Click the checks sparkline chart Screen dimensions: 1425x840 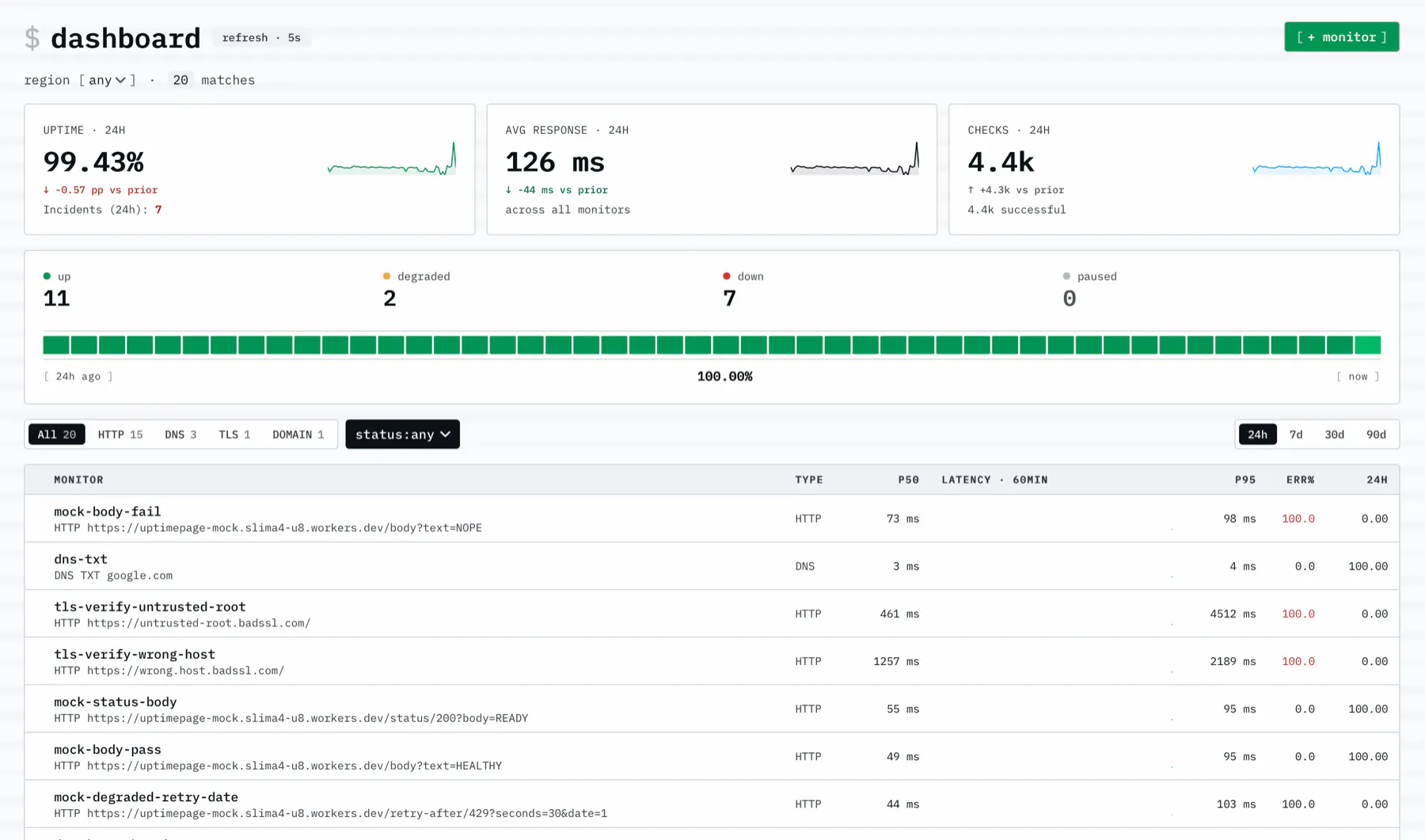pyautogui.click(x=1317, y=158)
